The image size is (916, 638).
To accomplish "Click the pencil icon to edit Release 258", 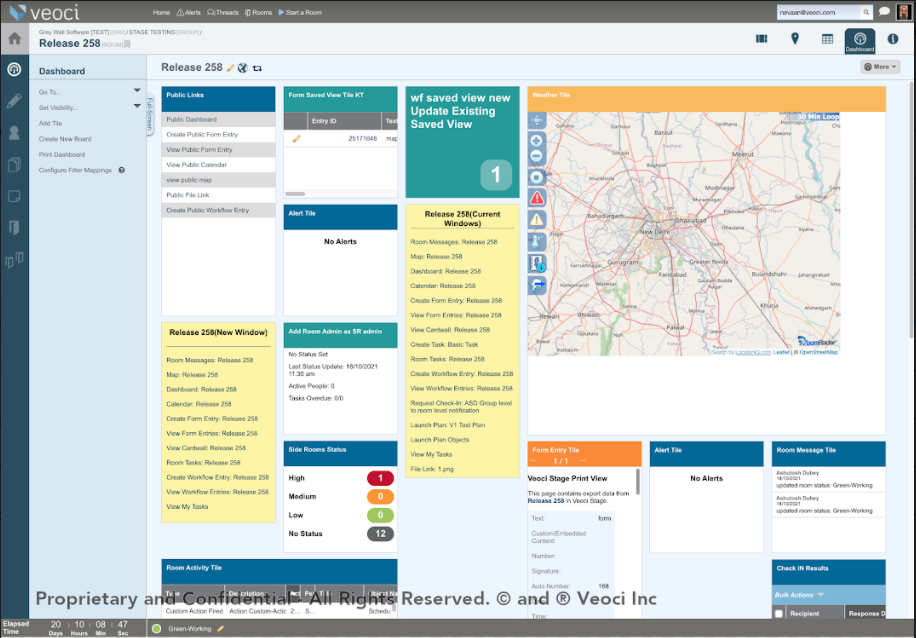I will point(230,66).
